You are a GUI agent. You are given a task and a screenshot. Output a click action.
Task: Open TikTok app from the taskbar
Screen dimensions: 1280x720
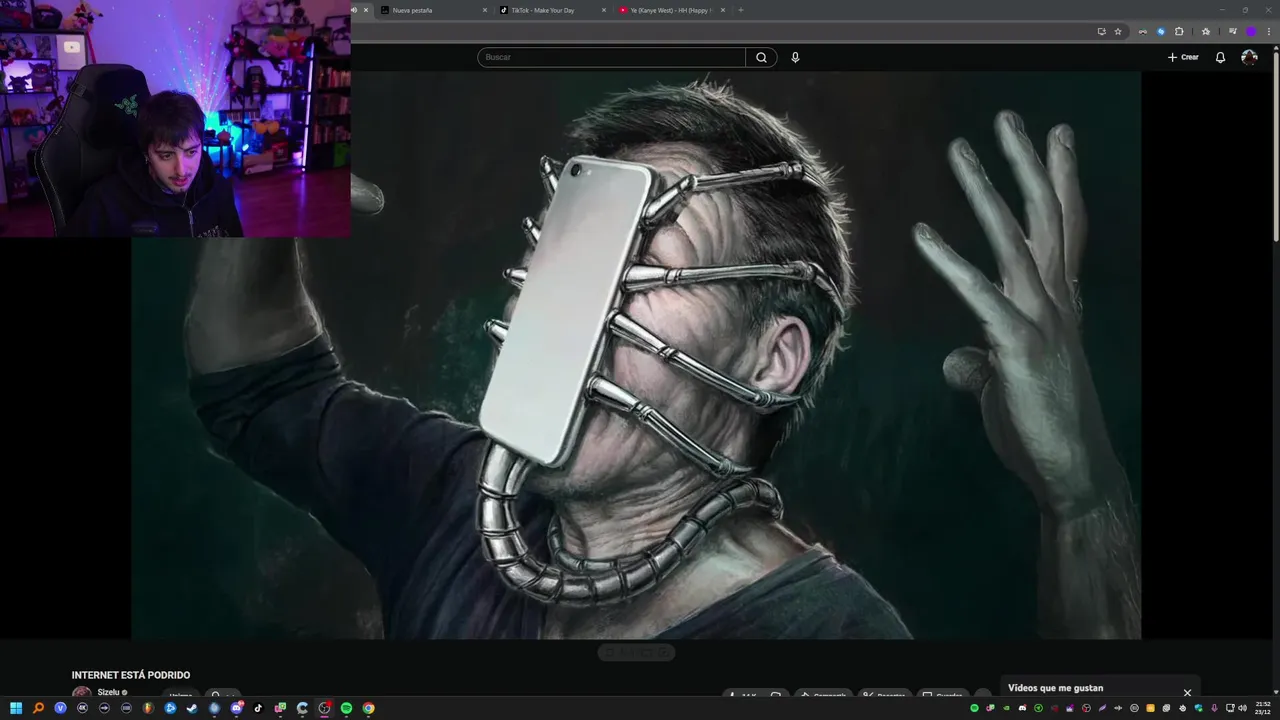[x=258, y=708]
